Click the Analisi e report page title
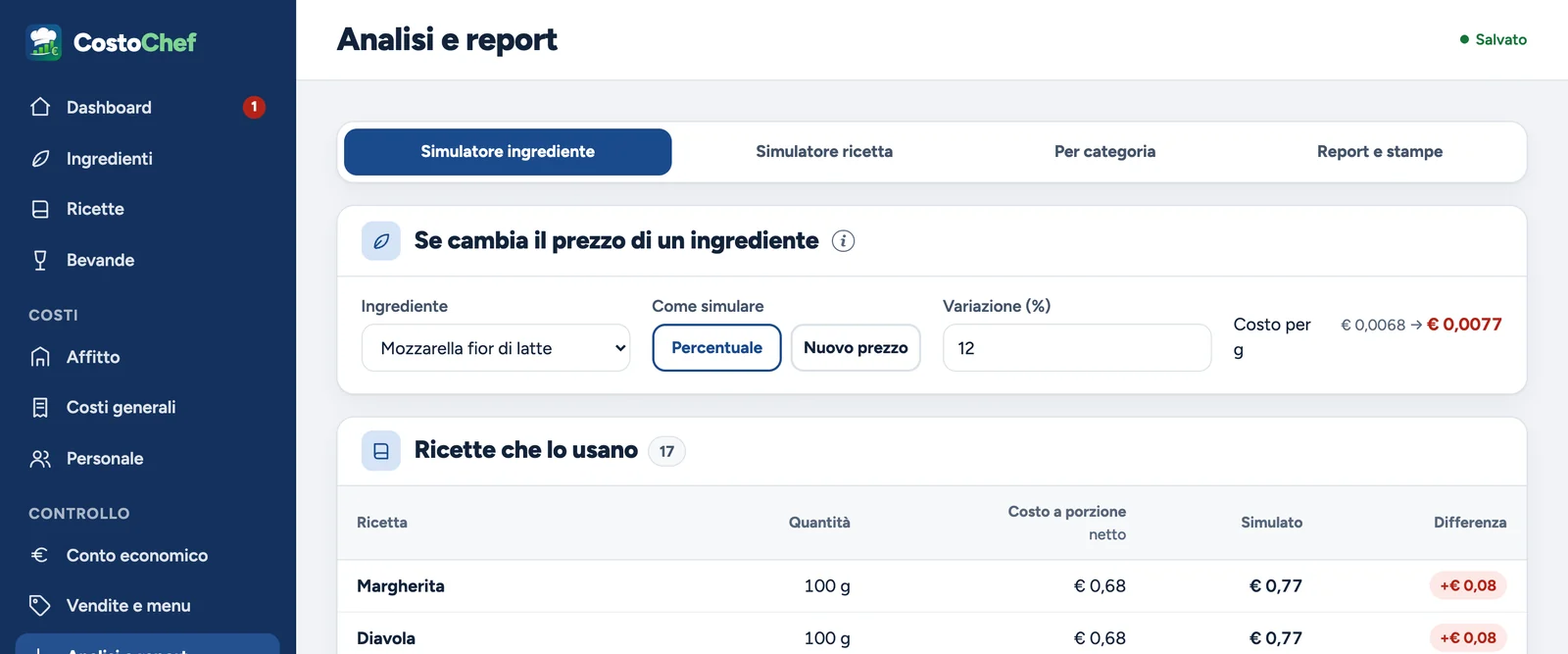 point(447,39)
